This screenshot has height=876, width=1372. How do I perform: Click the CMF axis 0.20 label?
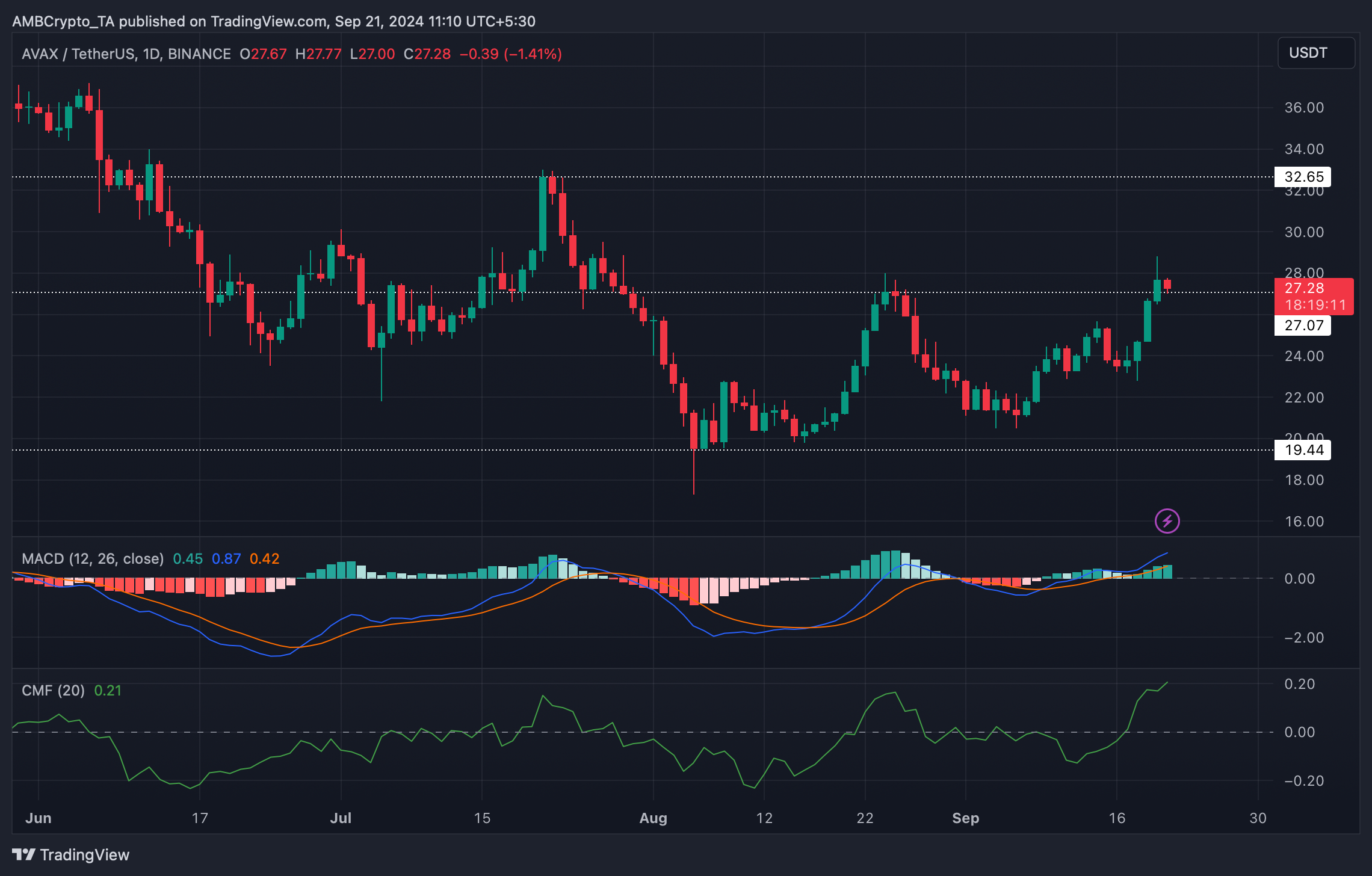pyautogui.click(x=1299, y=684)
